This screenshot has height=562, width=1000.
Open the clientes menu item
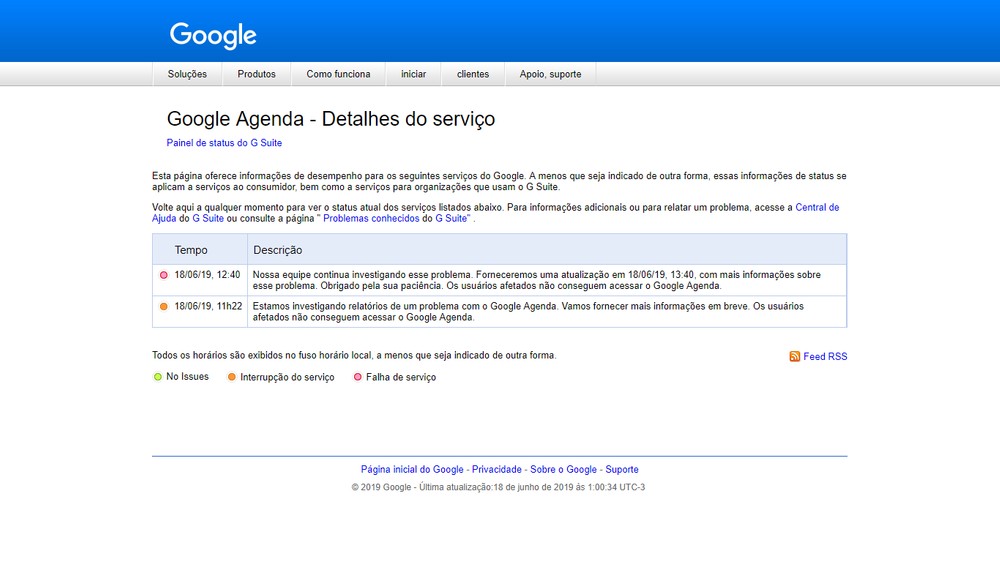coord(473,74)
